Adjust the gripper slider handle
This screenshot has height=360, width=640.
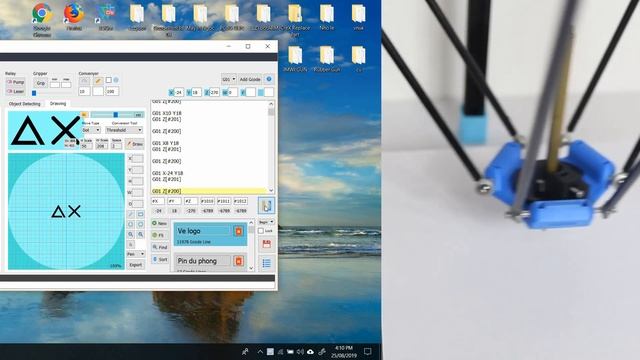34,93
